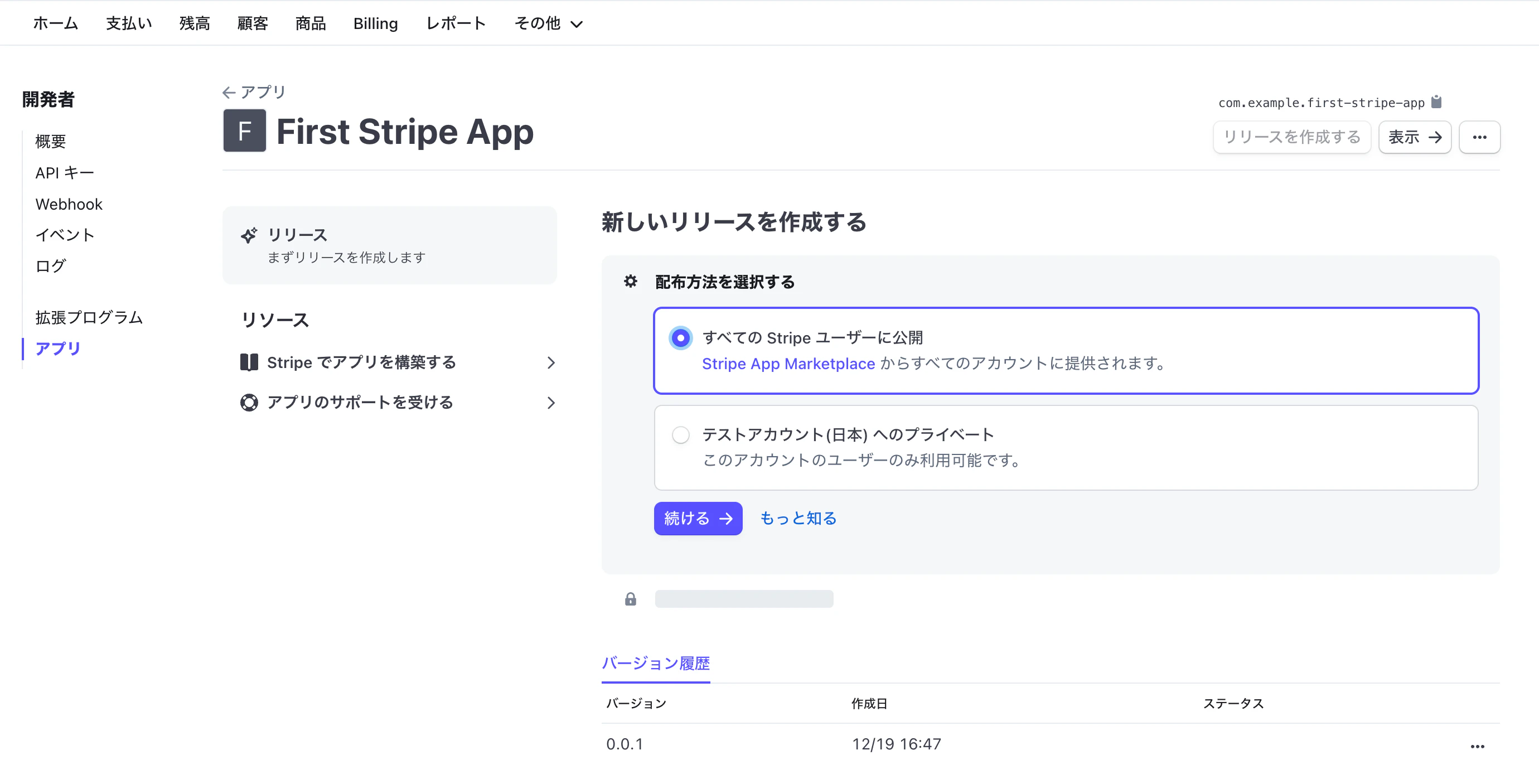
Task: Open the three-dot menu in the app header
Action: pyautogui.click(x=1479, y=137)
